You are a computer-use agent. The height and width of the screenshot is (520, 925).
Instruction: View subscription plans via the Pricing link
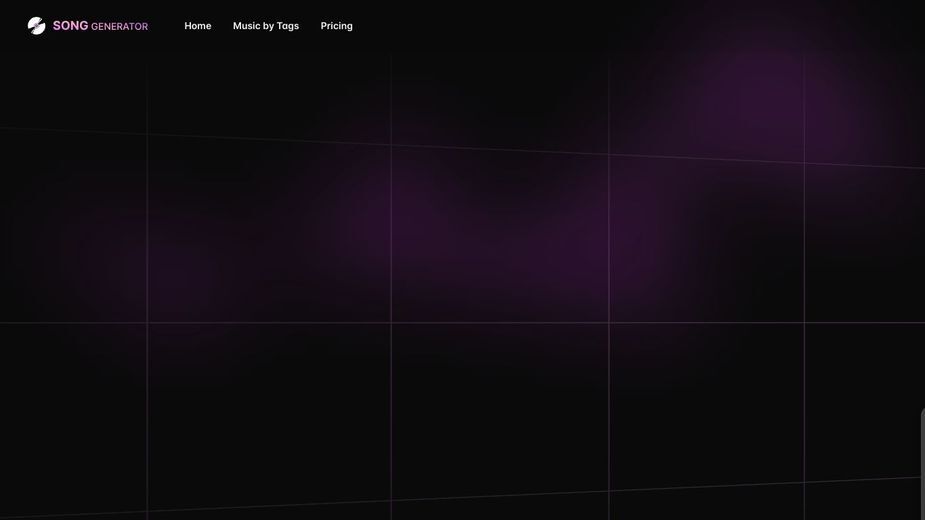click(336, 26)
